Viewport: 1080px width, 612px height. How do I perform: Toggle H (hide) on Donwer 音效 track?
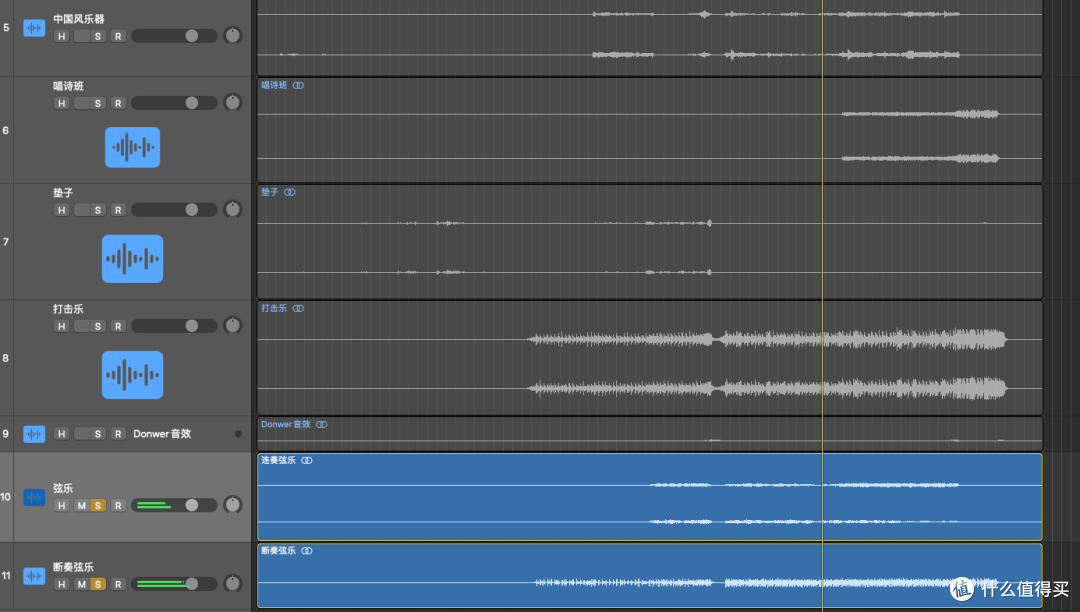click(x=62, y=434)
